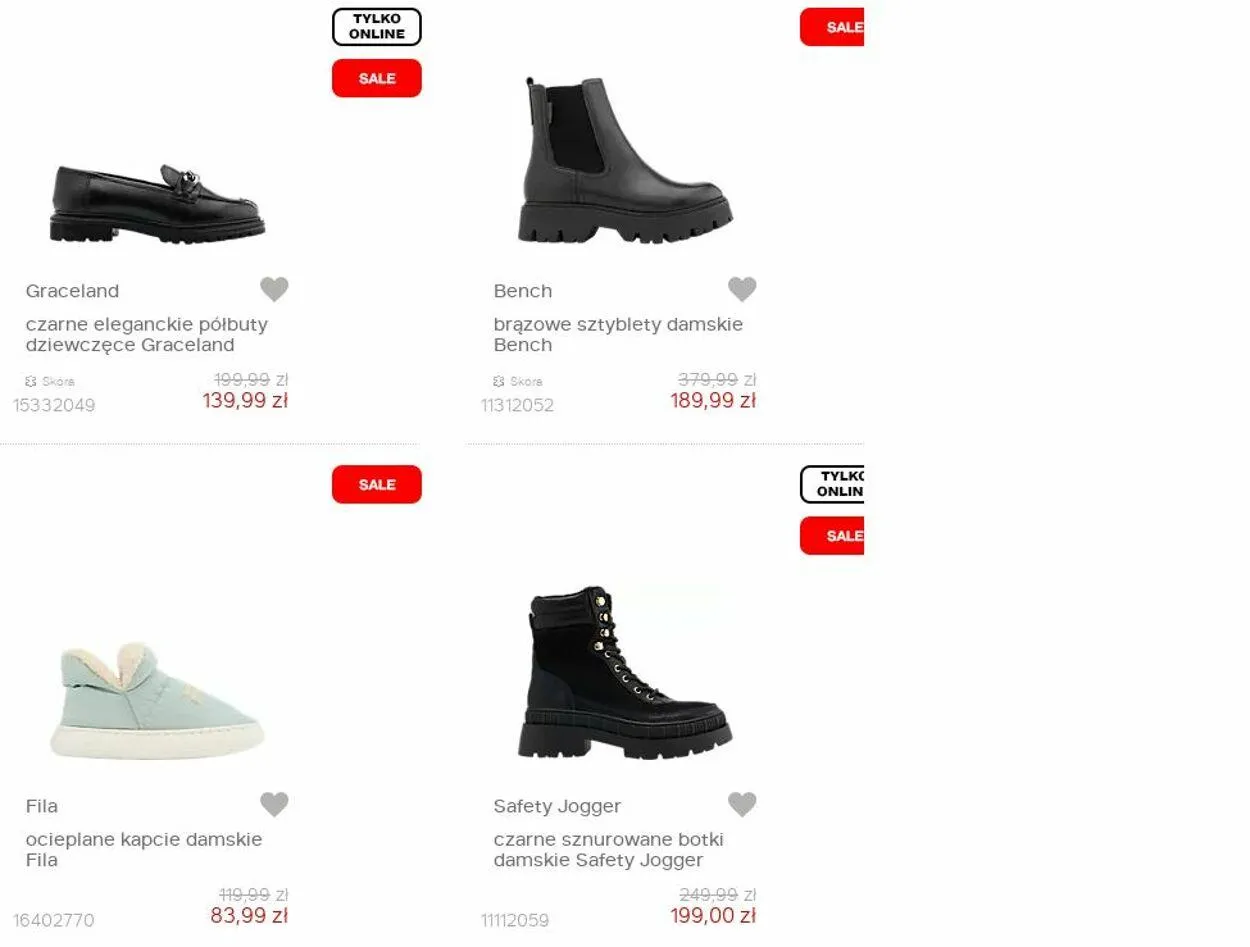Open 'czarne sznurowane botki damskie Safety Jogger'
The image size is (1250, 947).
(608, 849)
